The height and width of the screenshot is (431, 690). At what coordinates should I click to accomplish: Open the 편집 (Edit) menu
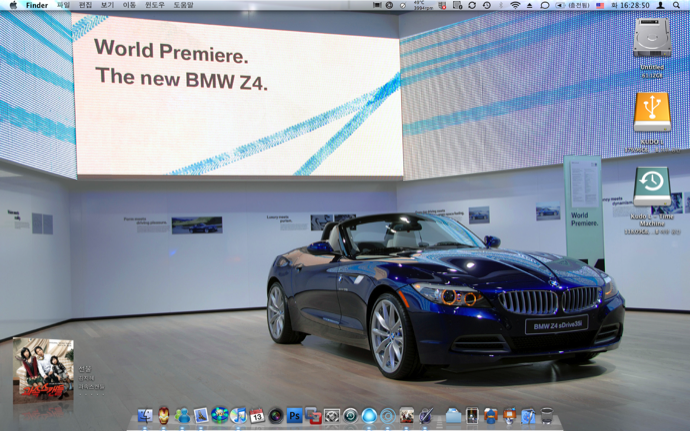pos(85,5)
